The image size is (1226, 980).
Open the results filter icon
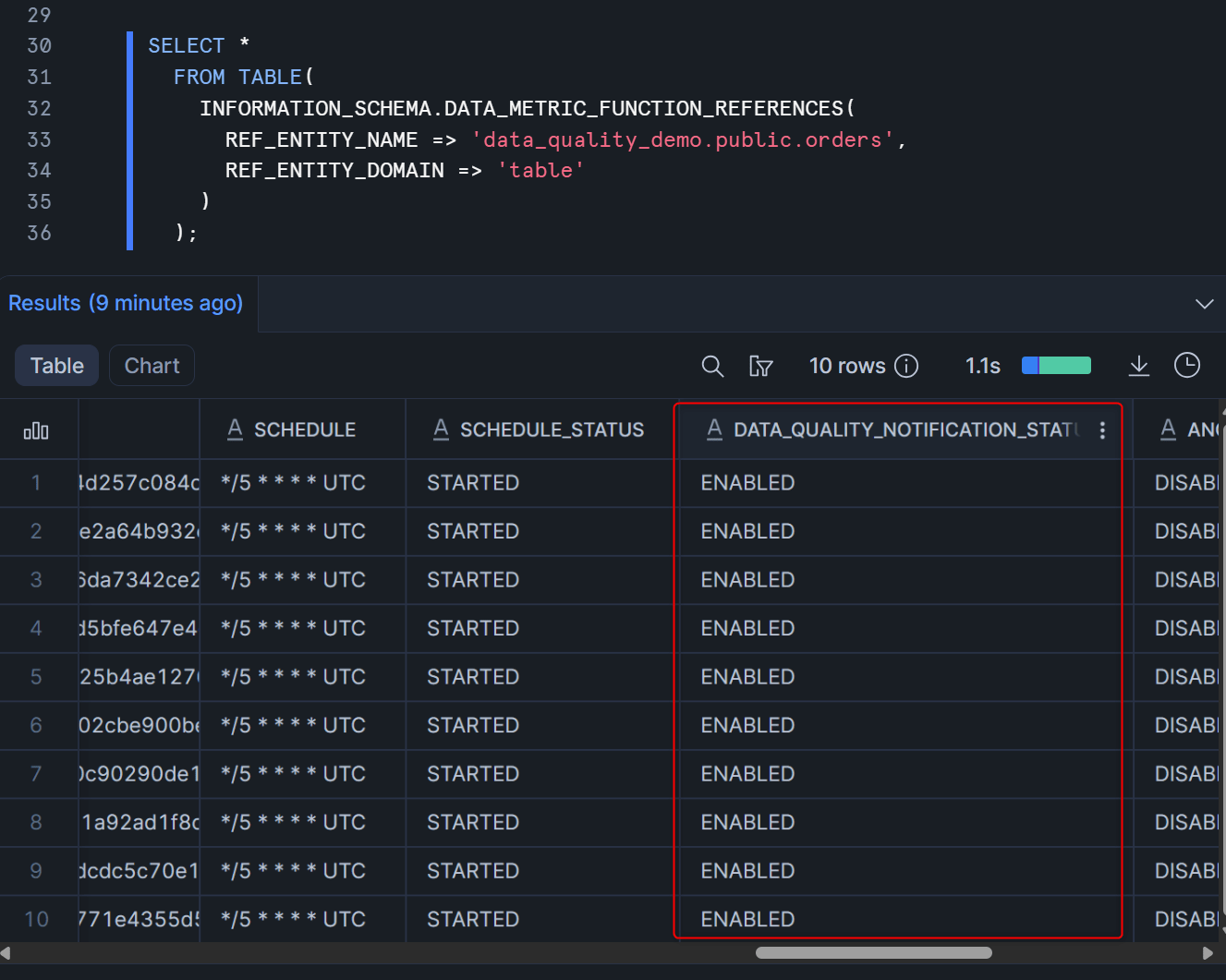click(x=760, y=367)
